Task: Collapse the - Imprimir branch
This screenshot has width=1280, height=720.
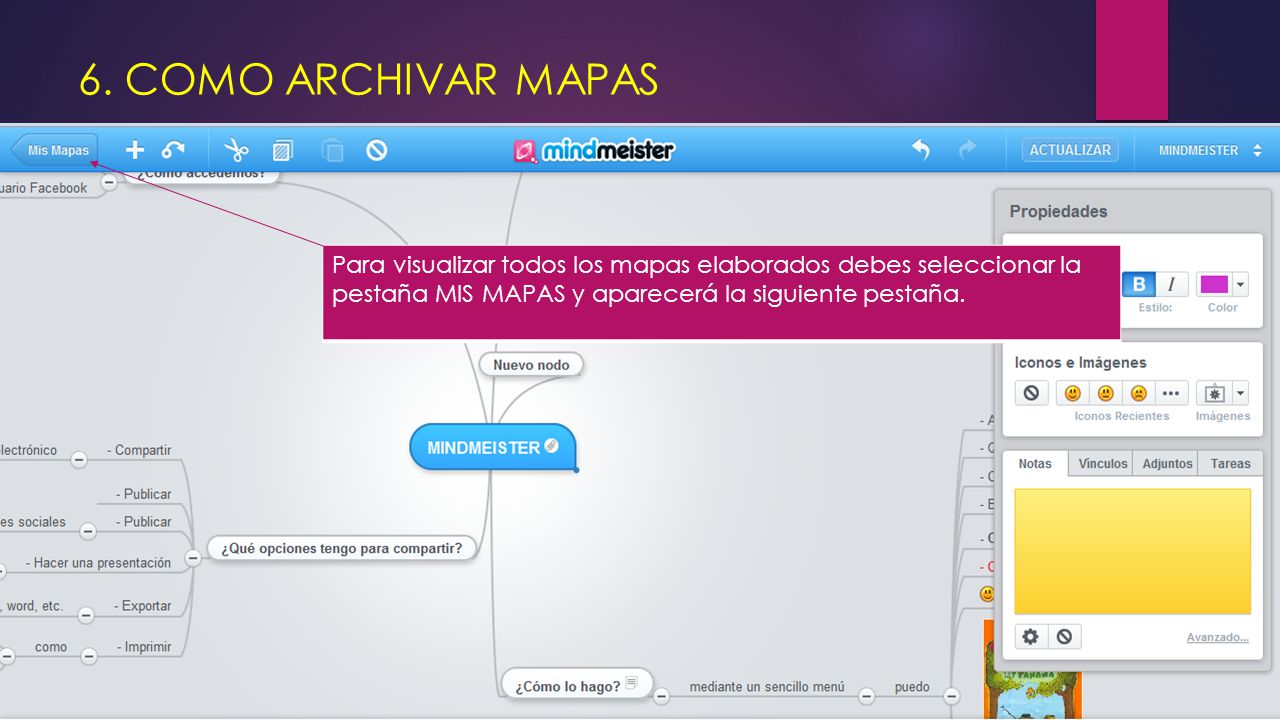Action: coord(89,656)
